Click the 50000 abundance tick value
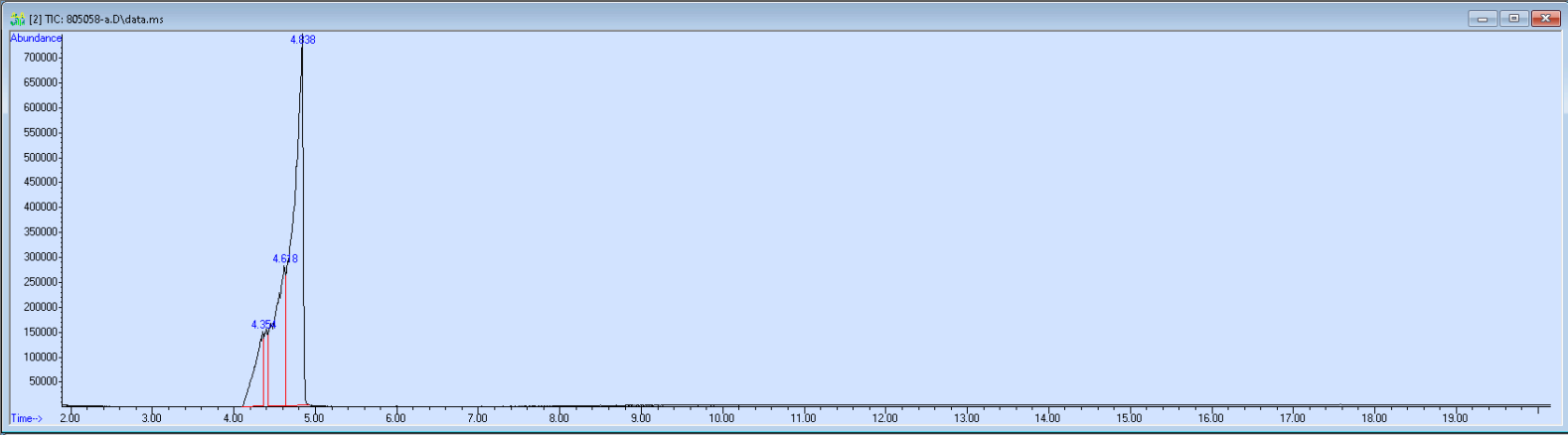The height and width of the screenshot is (435, 1568). [42, 382]
